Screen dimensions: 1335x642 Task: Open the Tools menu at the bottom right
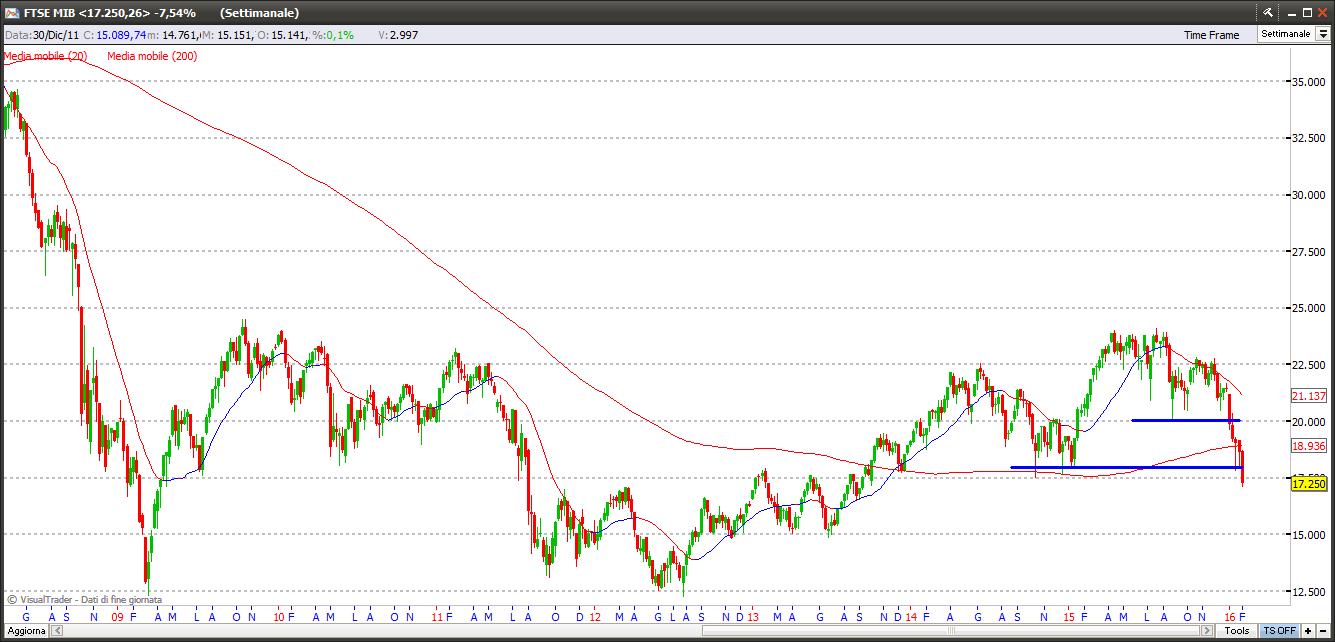click(1237, 630)
